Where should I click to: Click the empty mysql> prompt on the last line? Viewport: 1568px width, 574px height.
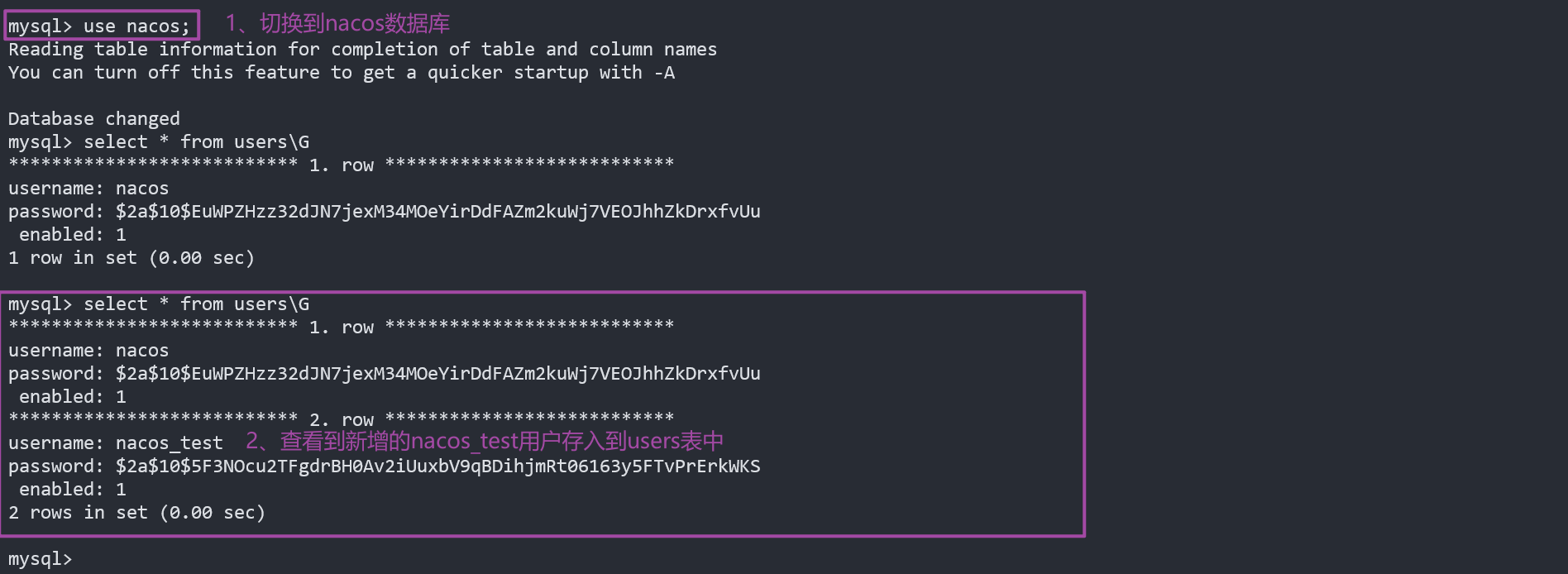[x=40, y=559]
